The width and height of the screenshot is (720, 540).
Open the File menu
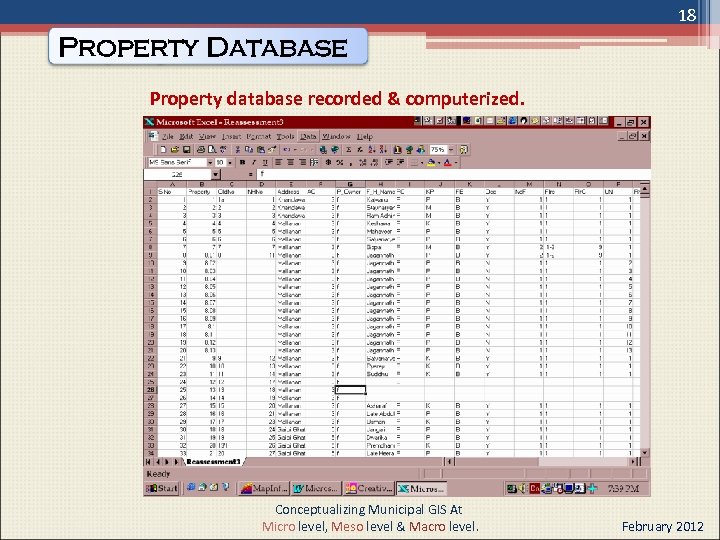[168, 136]
